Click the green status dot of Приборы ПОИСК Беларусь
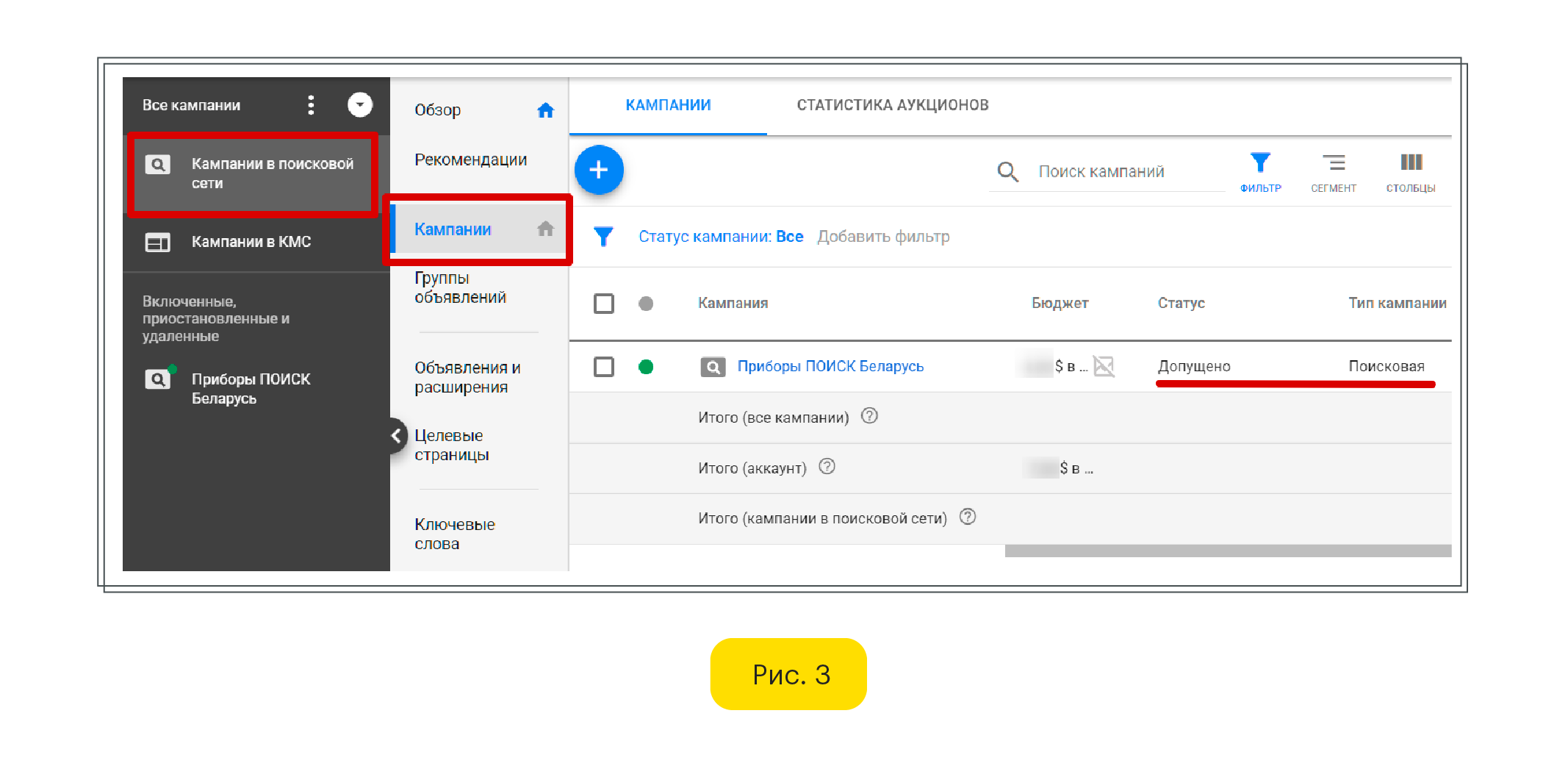 coord(646,367)
